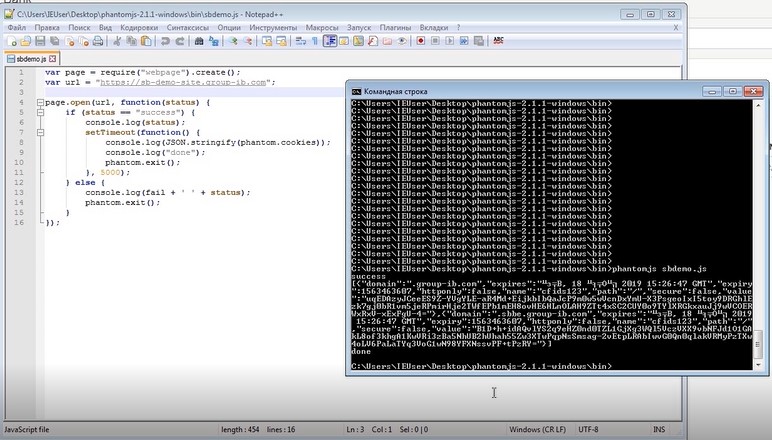Click the sb-demo-site.group-ib.com URL in code
This screenshot has height=440, width=772.
(183, 82)
